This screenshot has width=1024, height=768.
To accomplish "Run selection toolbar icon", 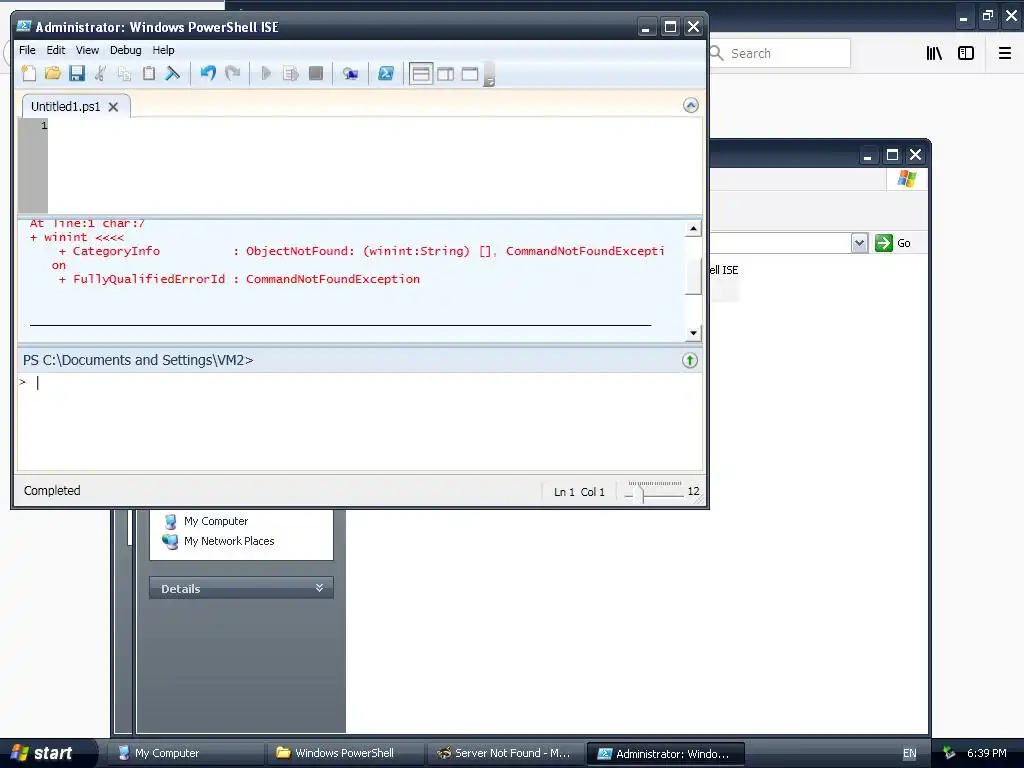I will [x=291, y=74].
